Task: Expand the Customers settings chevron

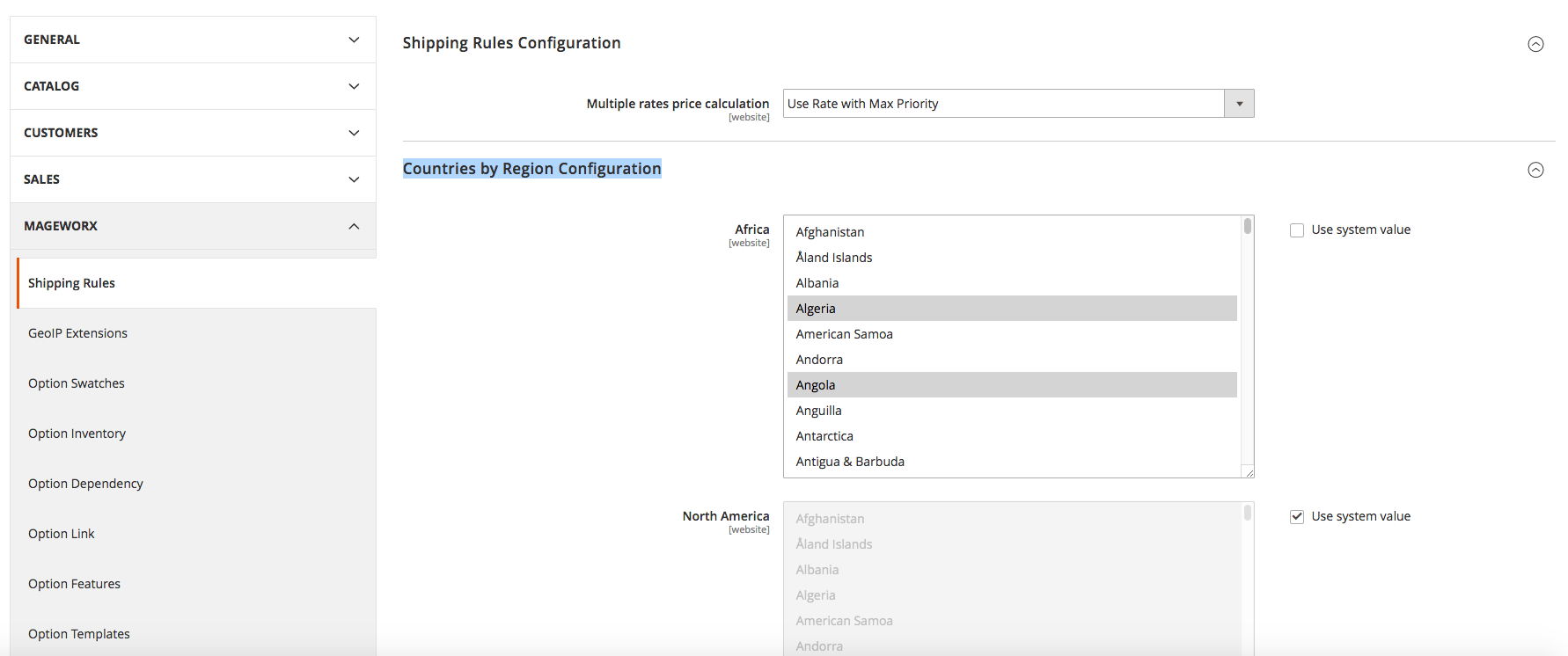Action: (x=354, y=133)
